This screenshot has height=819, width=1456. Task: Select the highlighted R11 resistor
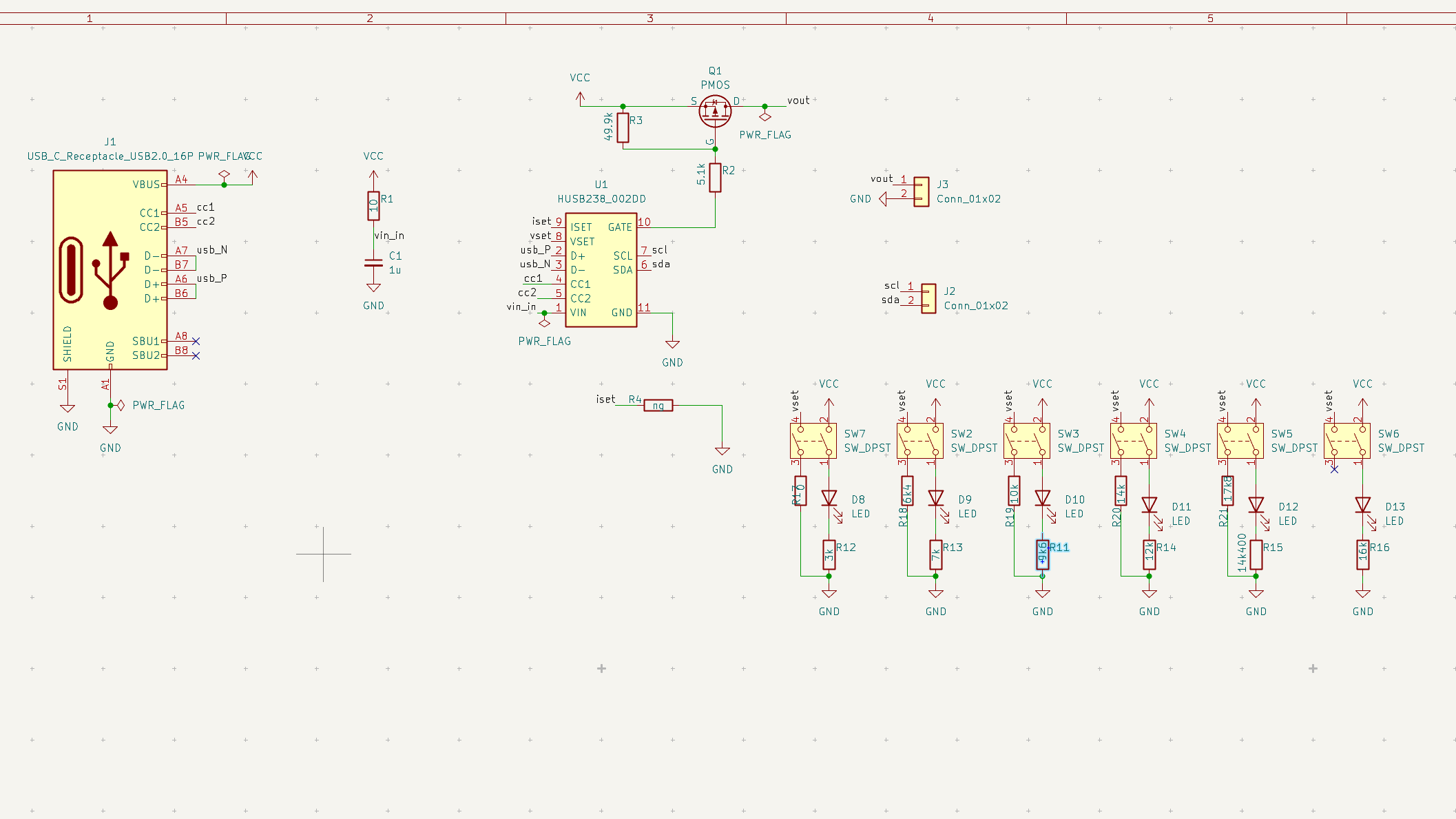click(1043, 554)
